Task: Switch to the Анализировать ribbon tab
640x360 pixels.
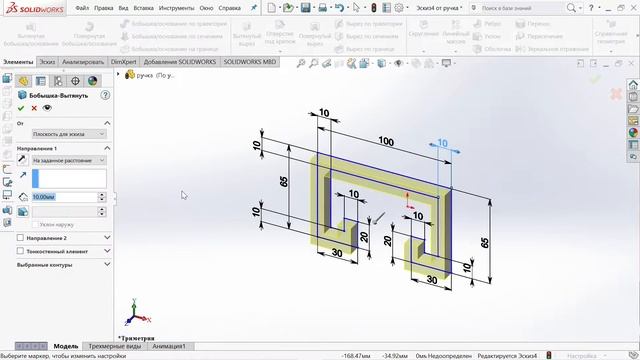Action: (83, 62)
